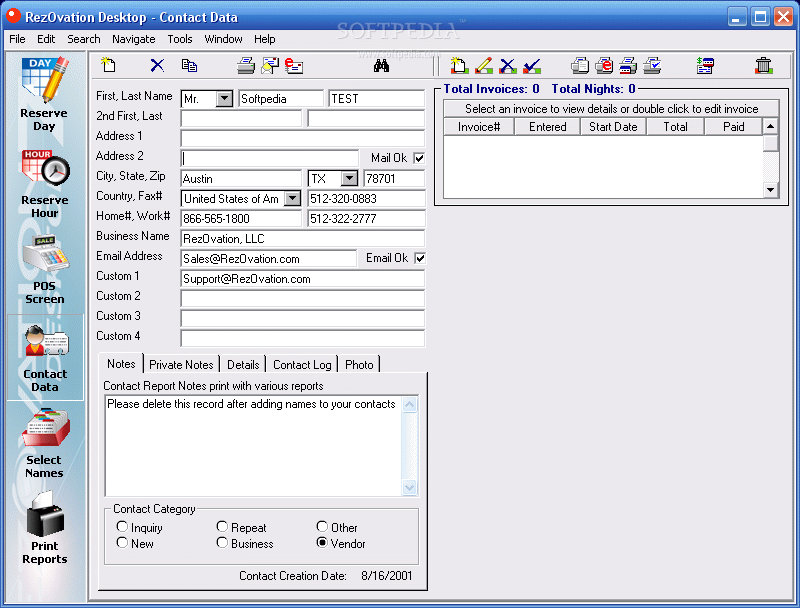Click the binoculars search icon
Viewport: 800px width, 608px height.
point(381,65)
